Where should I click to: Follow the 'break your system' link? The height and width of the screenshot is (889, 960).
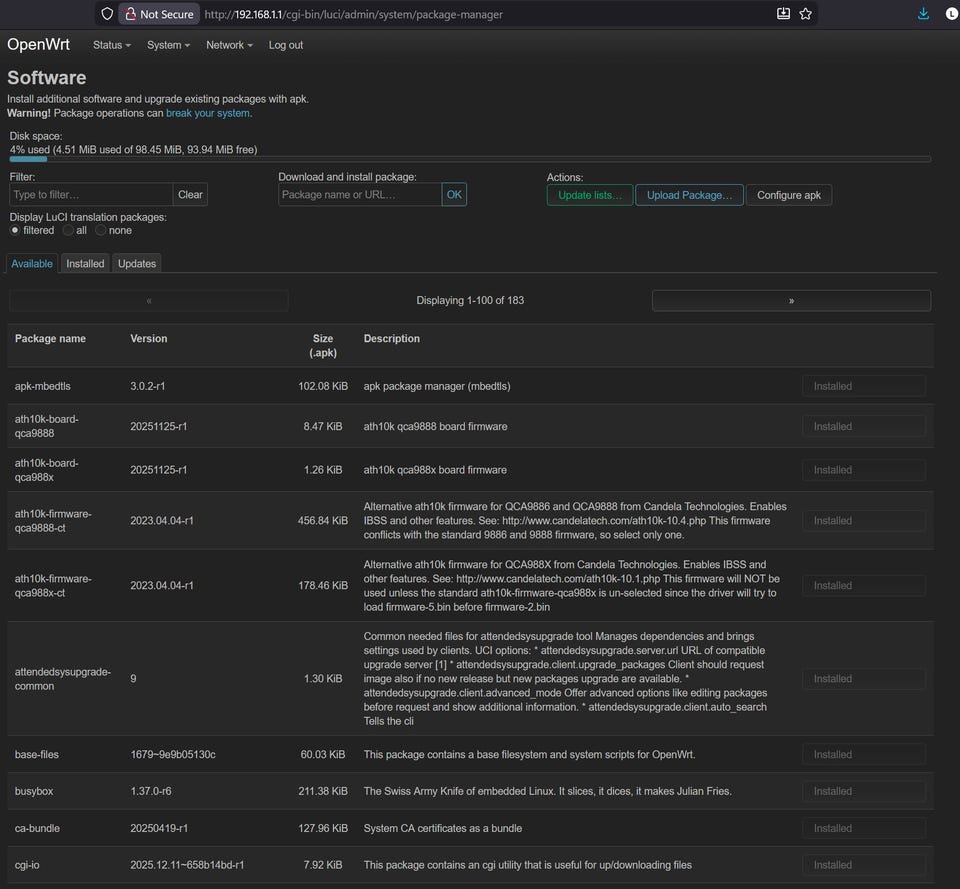tap(208, 113)
